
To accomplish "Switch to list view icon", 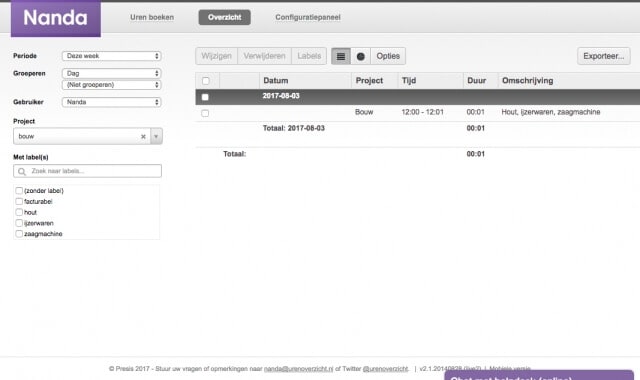I will [x=341, y=56].
